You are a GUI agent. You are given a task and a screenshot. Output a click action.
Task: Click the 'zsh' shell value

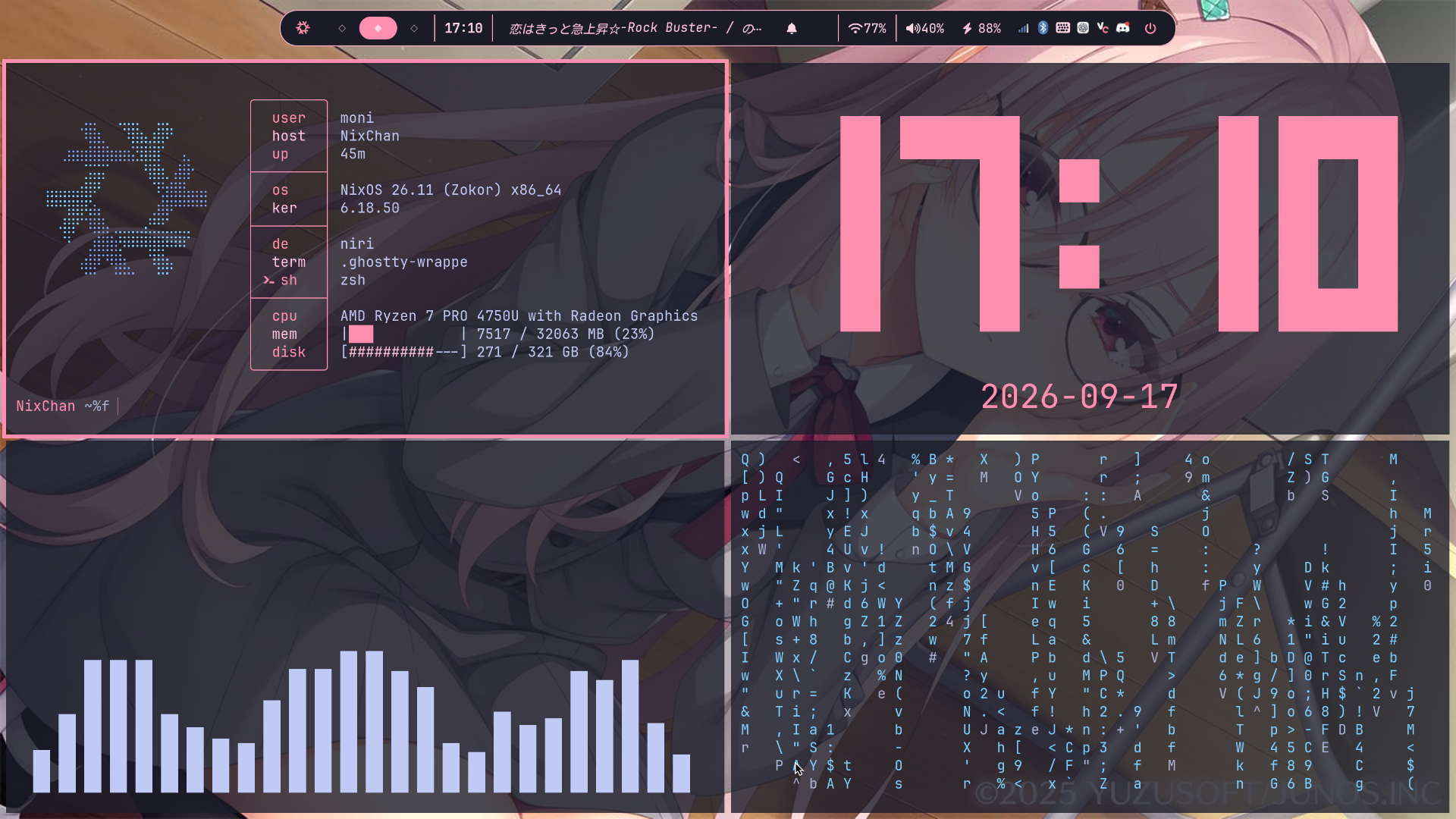pyautogui.click(x=353, y=280)
